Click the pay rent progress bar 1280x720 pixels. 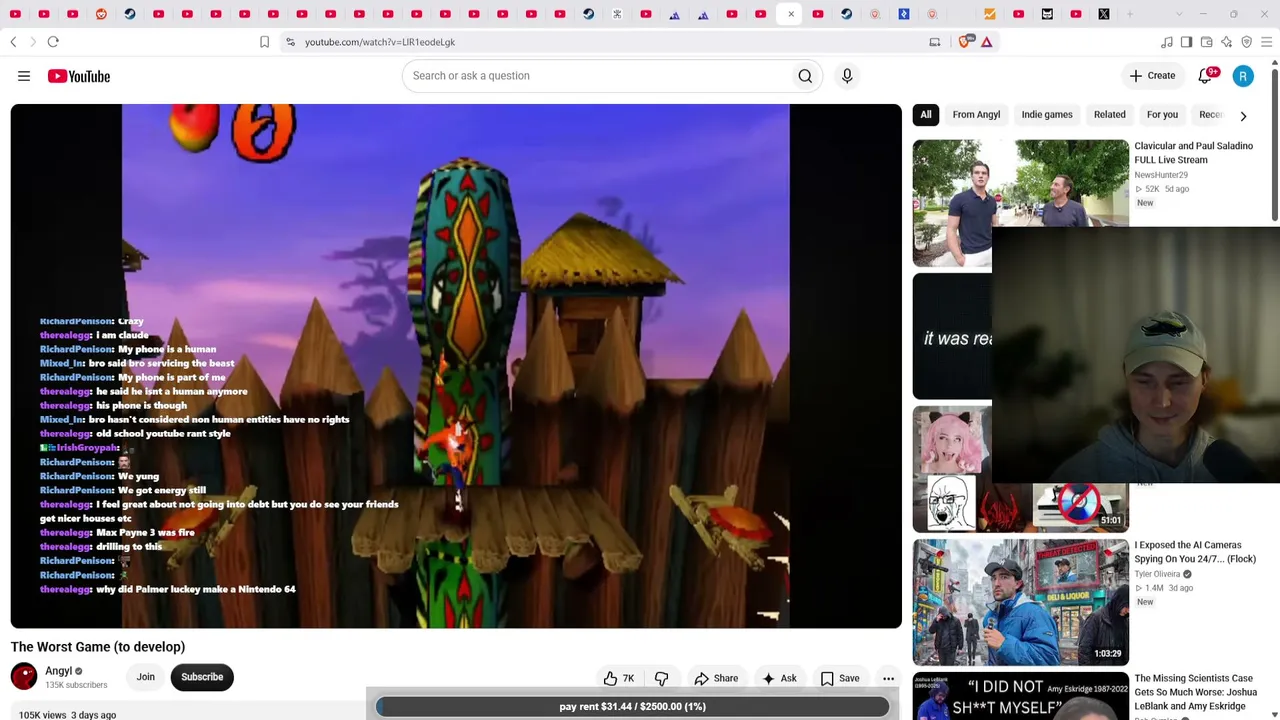pos(632,706)
